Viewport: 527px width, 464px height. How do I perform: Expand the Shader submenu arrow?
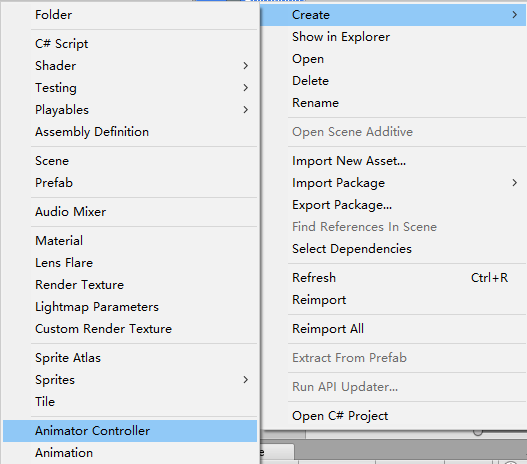point(246,66)
